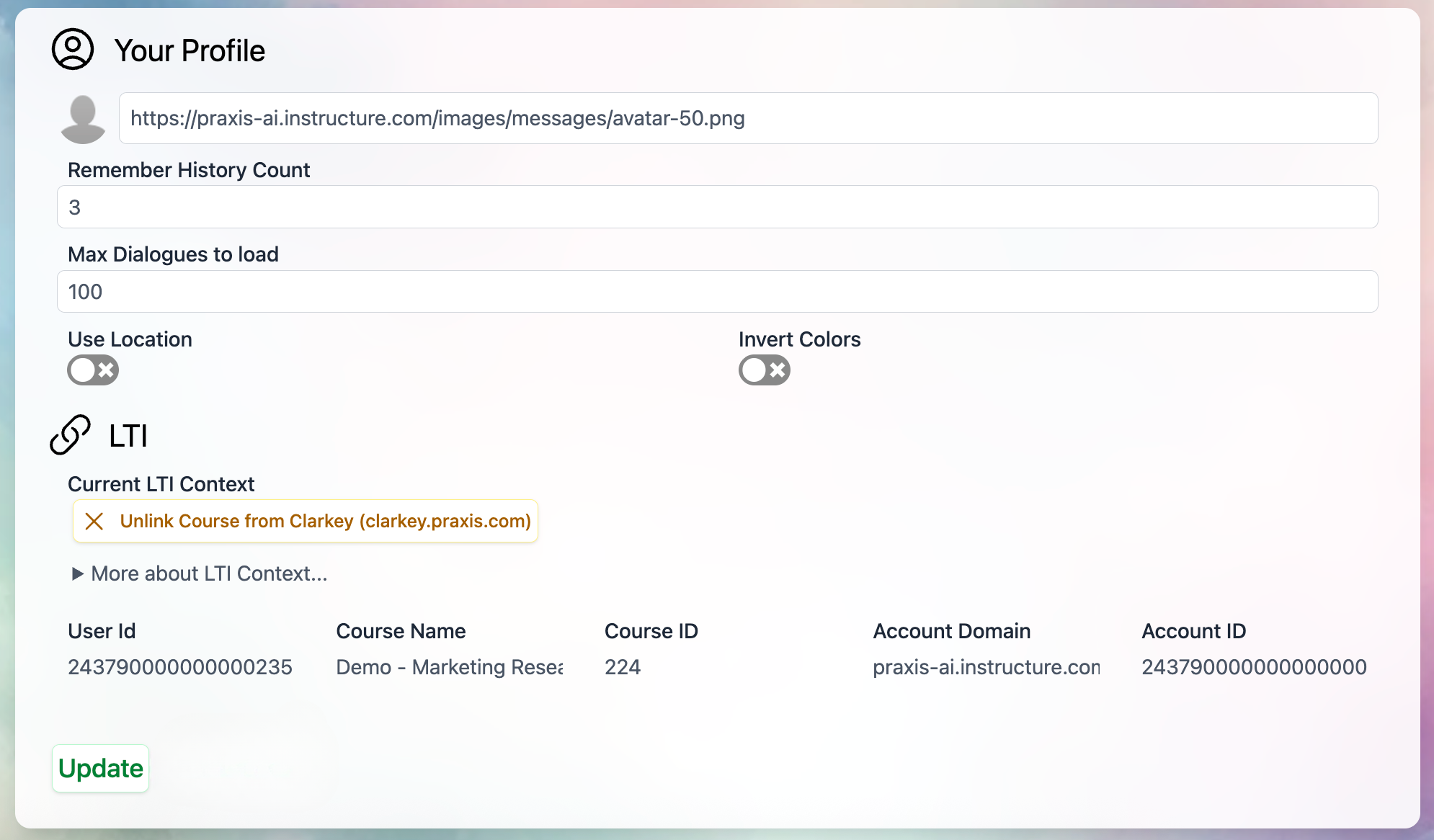The width and height of the screenshot is (1434, 840).
Task: Click the Your Profile section header
Action: pos(191,50)
